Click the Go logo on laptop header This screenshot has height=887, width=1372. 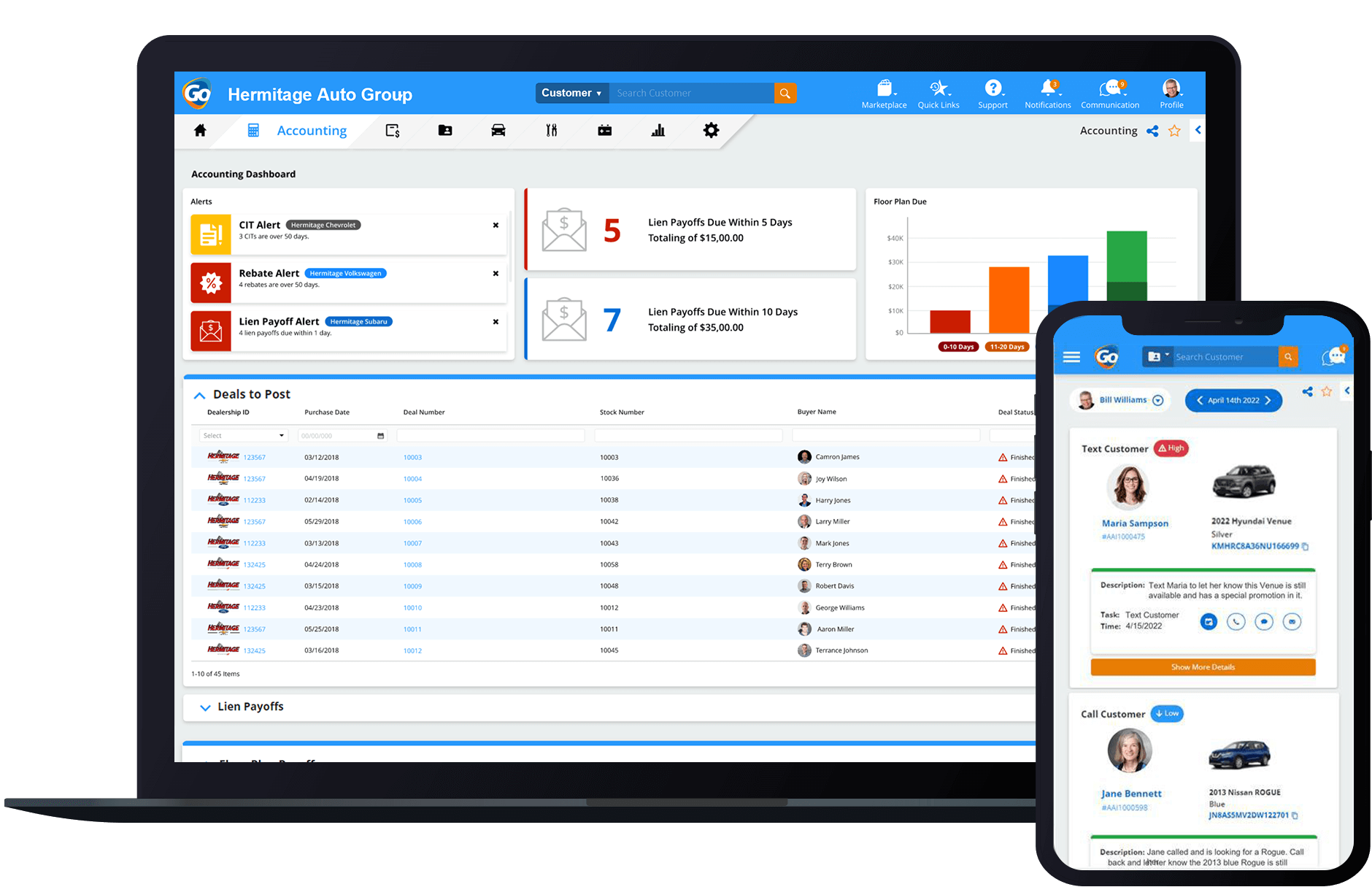pos(197,93)
